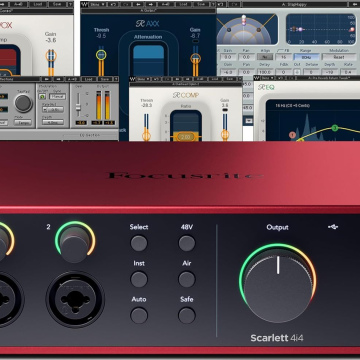Screen dimensions: 360x360
Task: Click the undo arrow in the REQ toolbar
Action: click(281, 78)
